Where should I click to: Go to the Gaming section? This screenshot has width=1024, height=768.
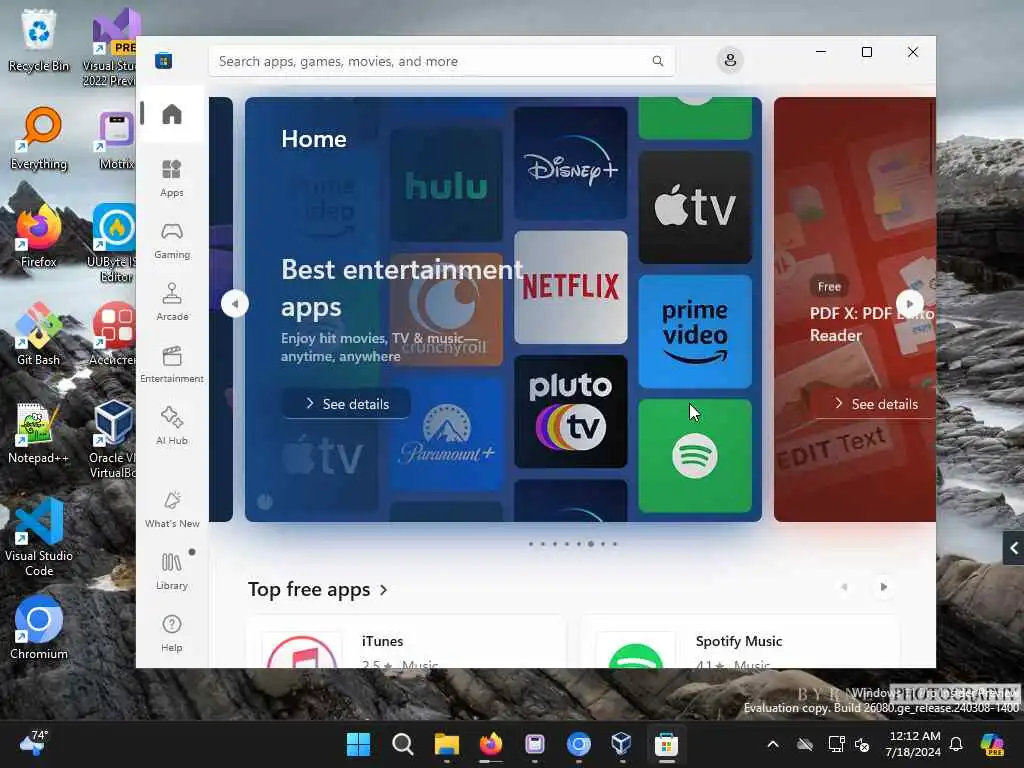click(x=172, y=240)
